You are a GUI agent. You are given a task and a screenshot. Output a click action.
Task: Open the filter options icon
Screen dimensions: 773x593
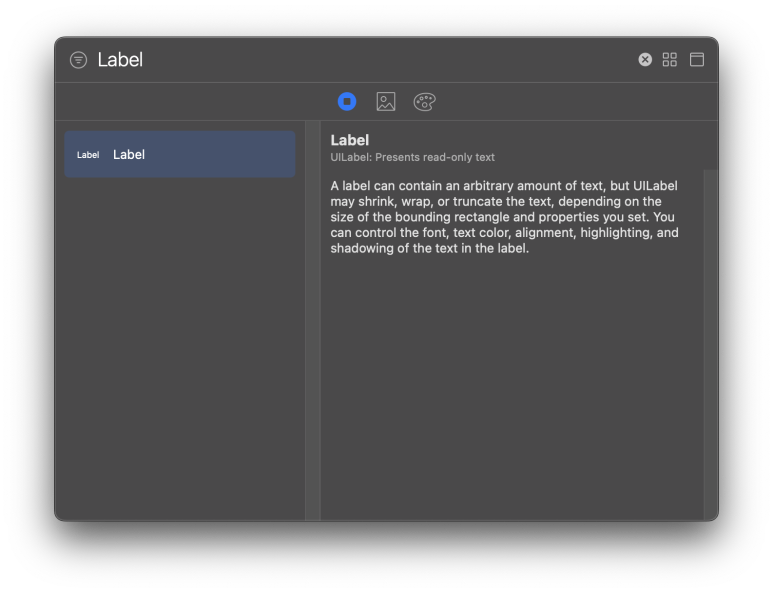[78, 60]
